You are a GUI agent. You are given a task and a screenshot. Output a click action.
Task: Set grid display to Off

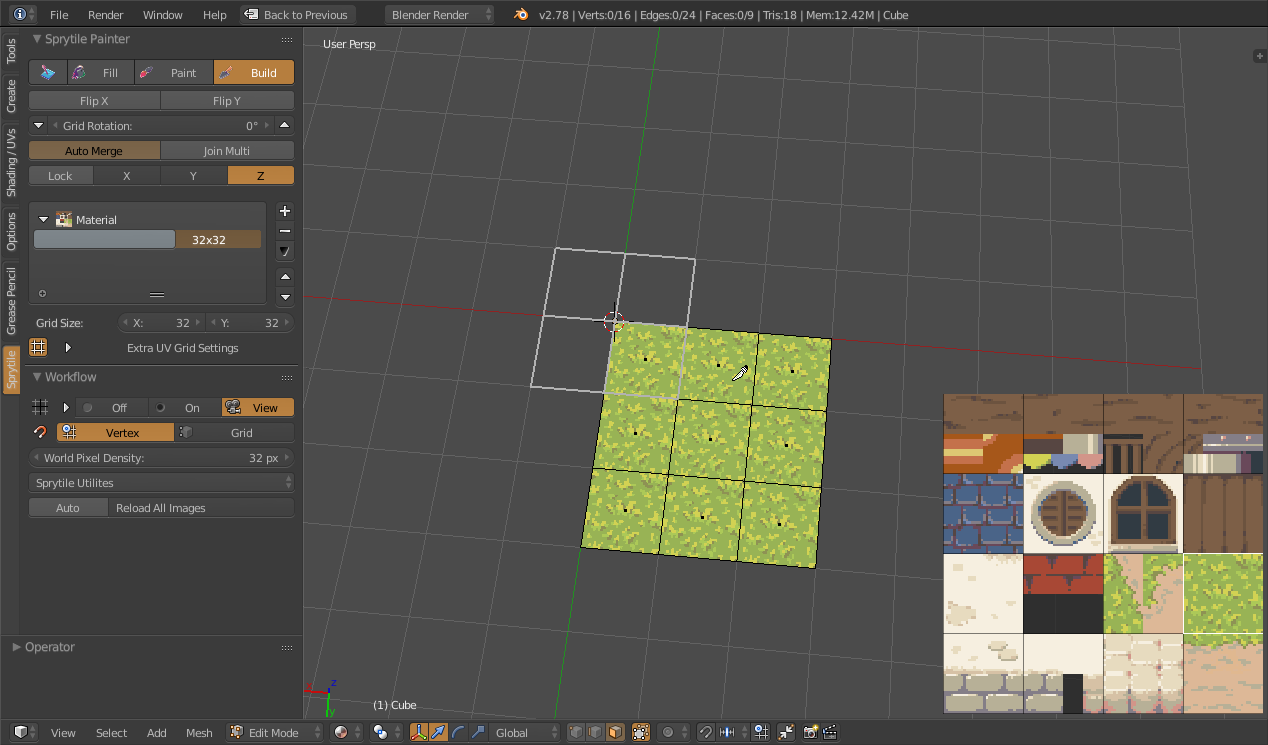click(112, 407)
